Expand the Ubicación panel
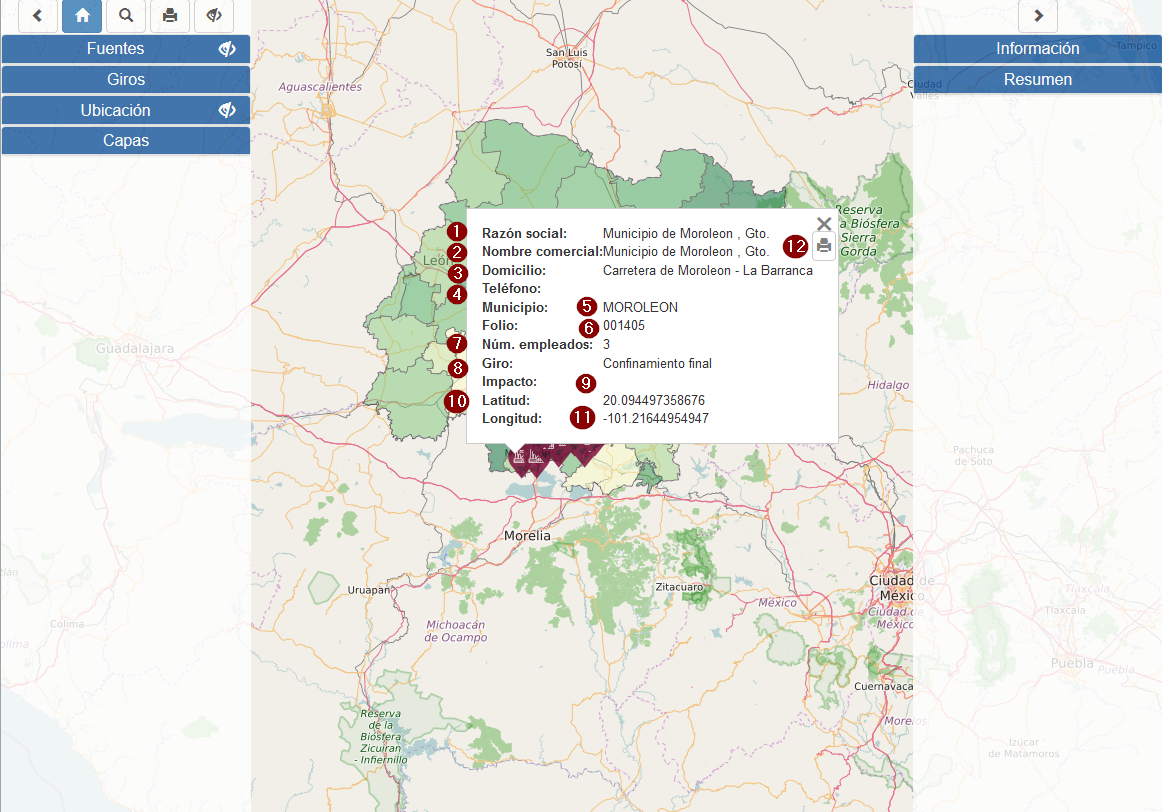 116,110
